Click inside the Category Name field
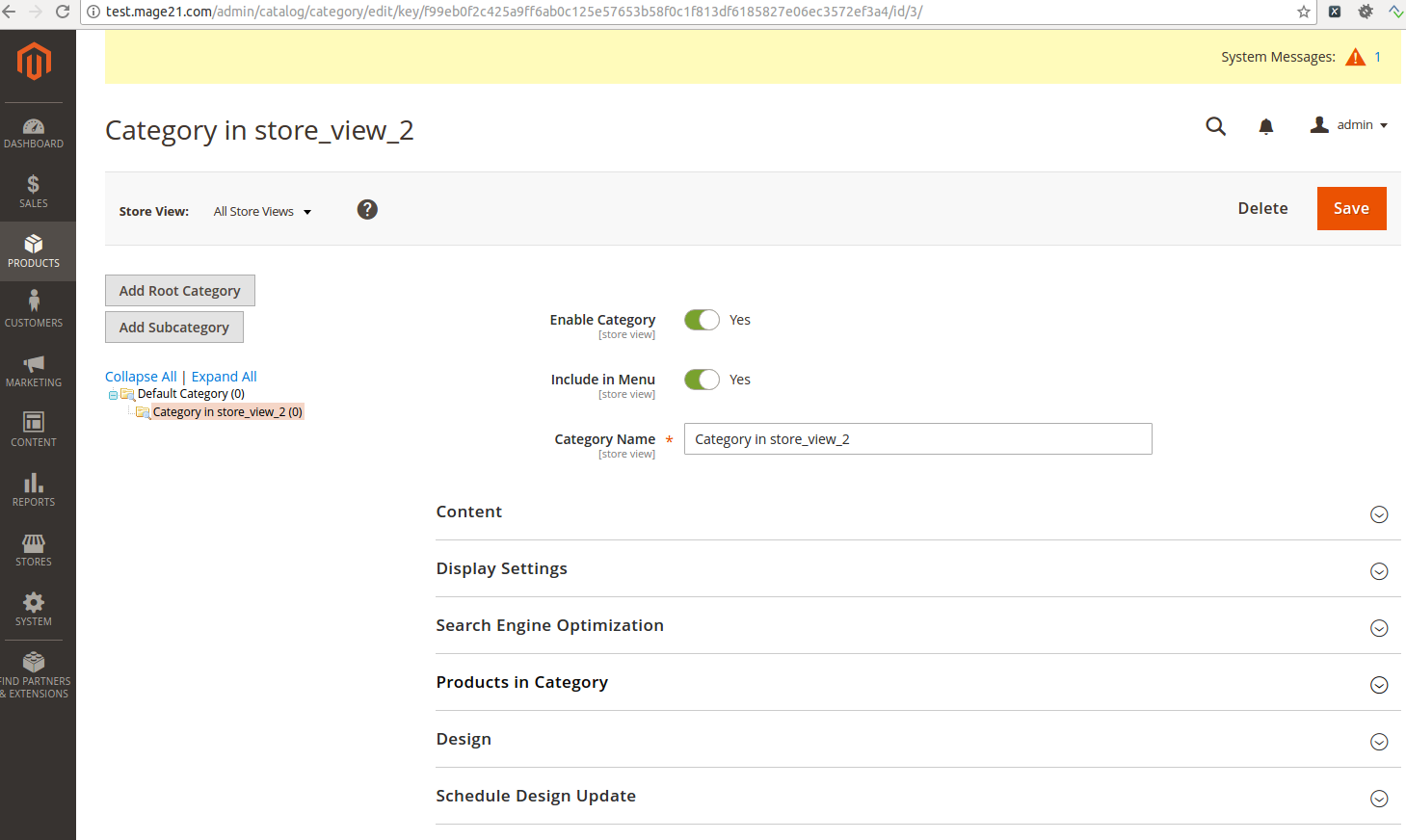The image size is (1406, 840). [x=917, y=438]
